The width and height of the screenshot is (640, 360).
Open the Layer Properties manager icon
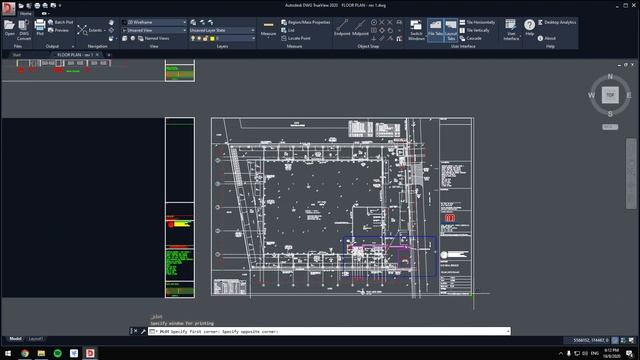[193, 22]
